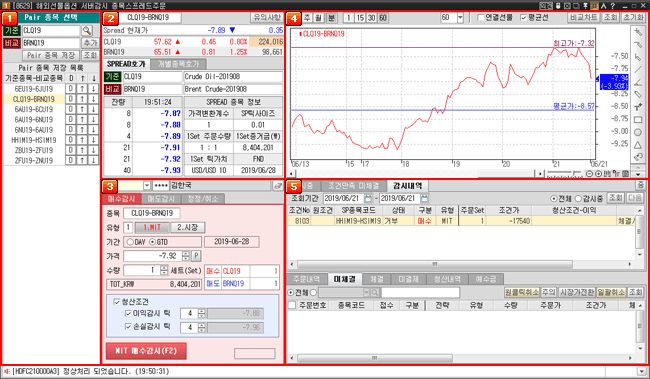
Task: Open the chart period 60 dropdown
Action: [460, 18]
